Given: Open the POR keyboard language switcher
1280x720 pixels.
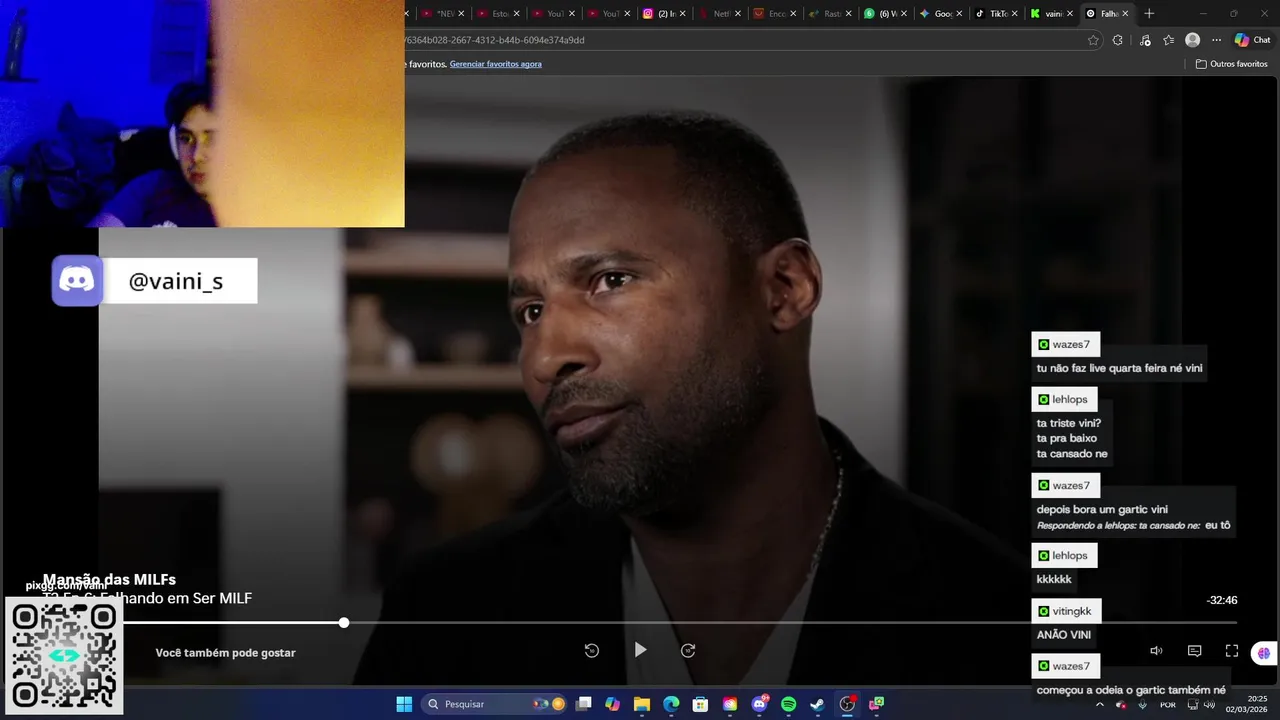Looking at the screenshot, I should (x=1168, y=704).
